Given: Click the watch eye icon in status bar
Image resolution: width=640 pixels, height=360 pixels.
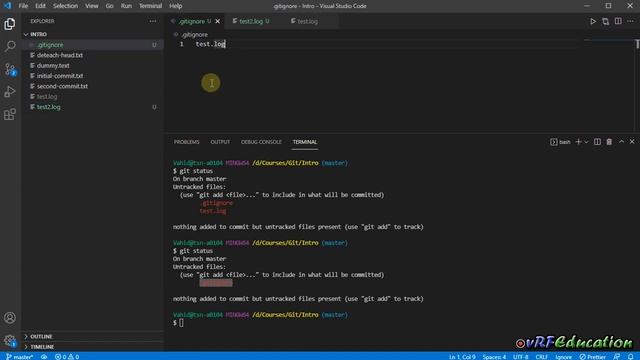Looking at the screenshot, I should pyautogui.click(x=44, y=357).
